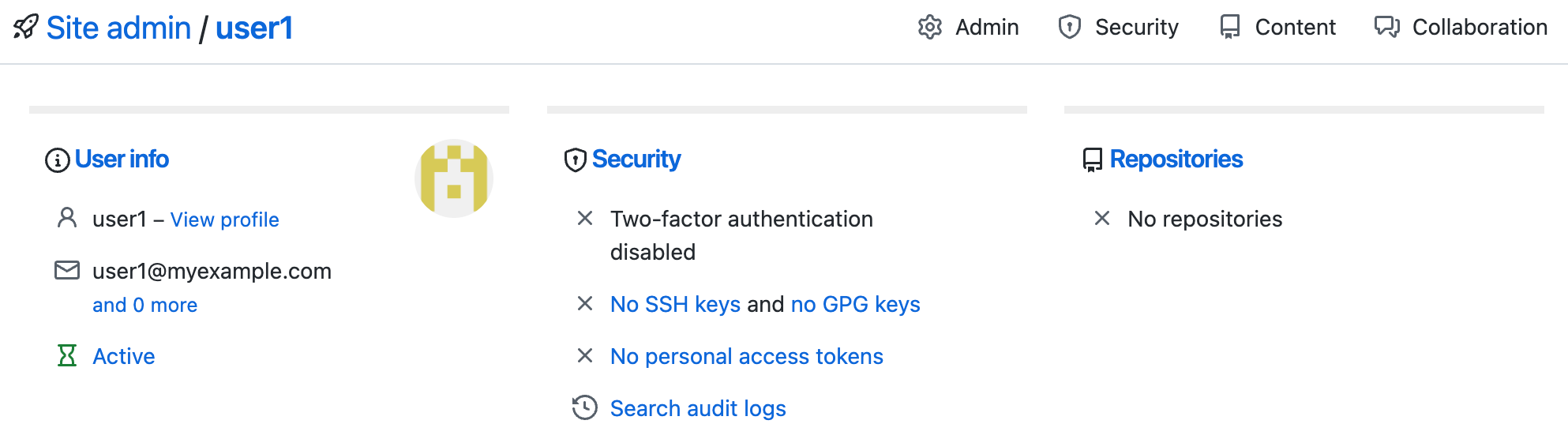
Task: Click the history icon beside Search audit logs
Action: pos(585,408)
